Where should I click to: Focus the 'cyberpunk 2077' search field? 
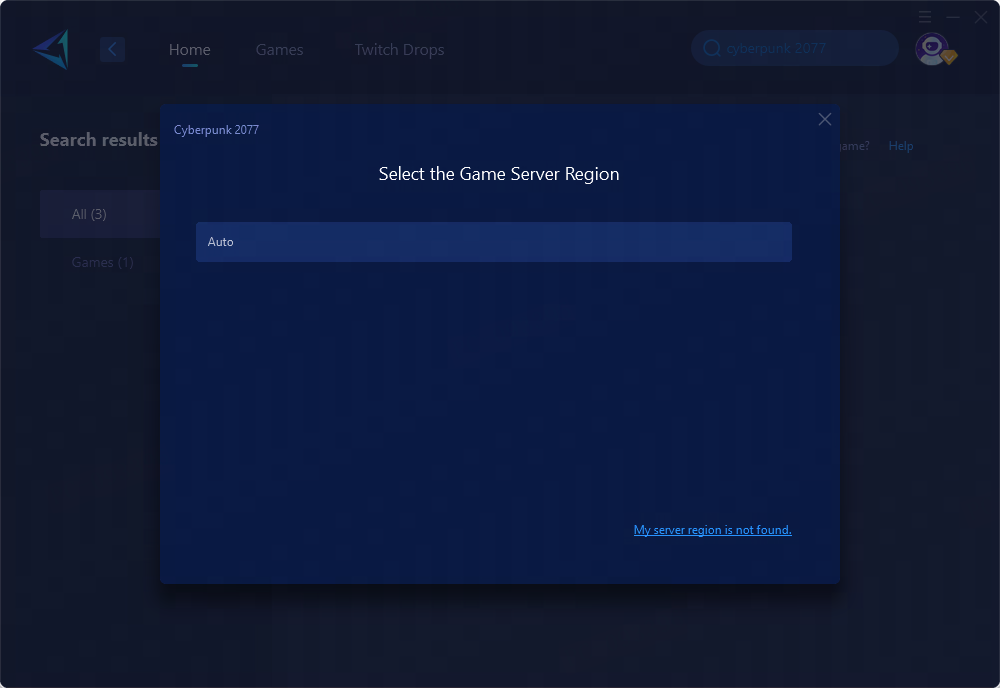coord(795,48)
